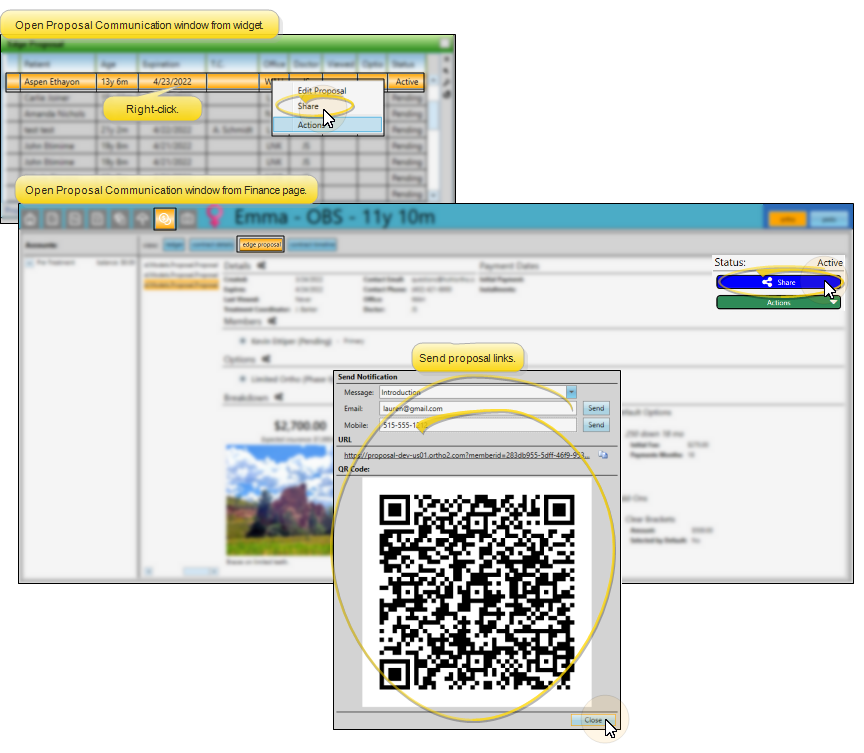Open the edge proposal tab
The height and width of the screenshot is (753, 864).
click(260, 244)
